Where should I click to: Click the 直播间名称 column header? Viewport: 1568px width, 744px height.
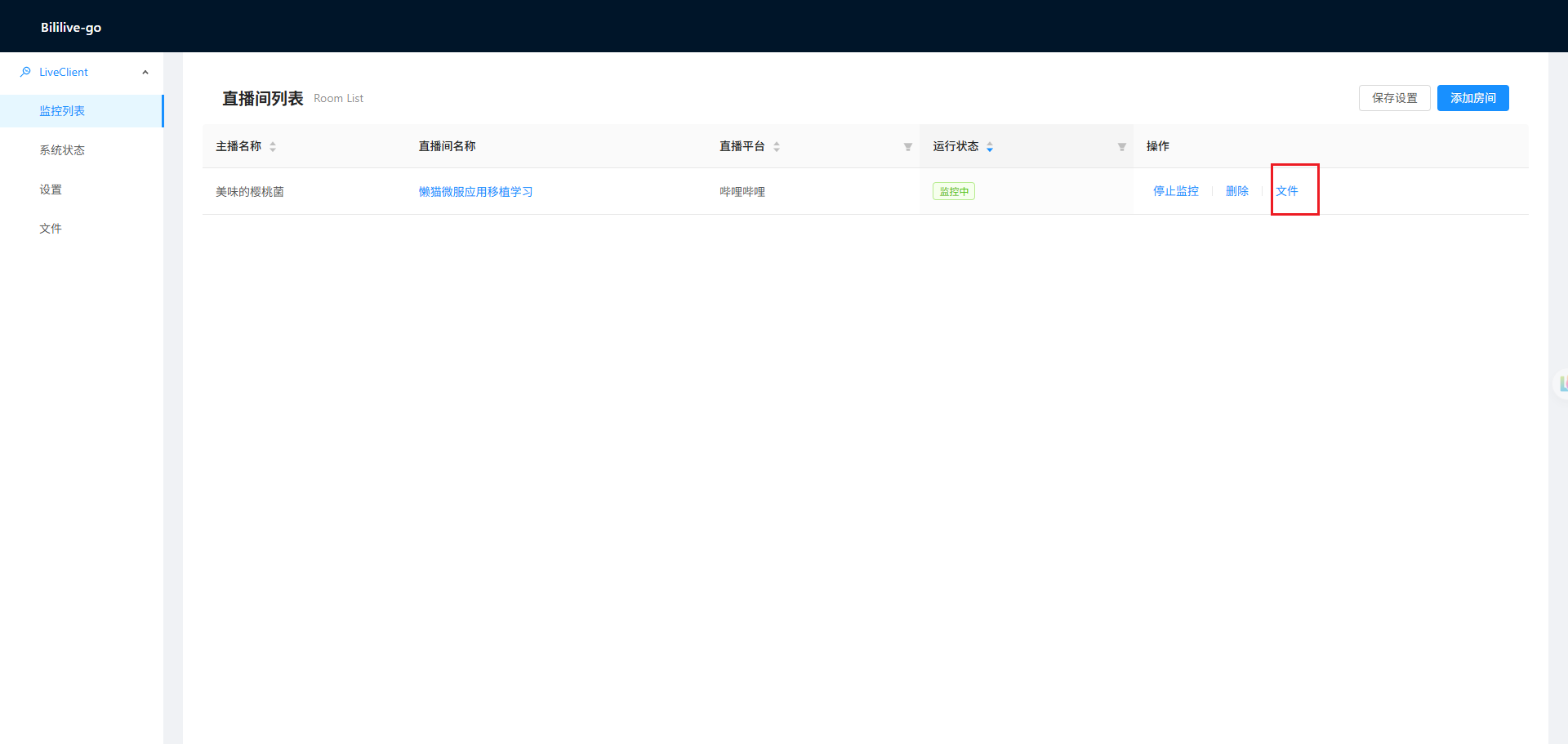point(448,146)
